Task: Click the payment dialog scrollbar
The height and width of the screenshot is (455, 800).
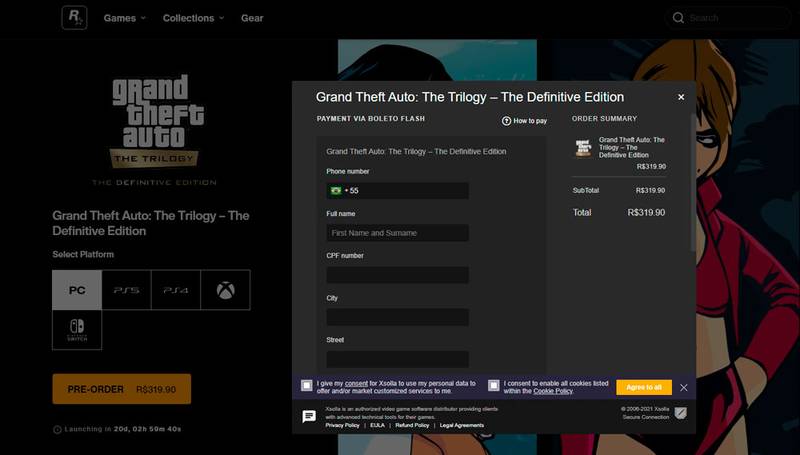Action: click(692, 184)
